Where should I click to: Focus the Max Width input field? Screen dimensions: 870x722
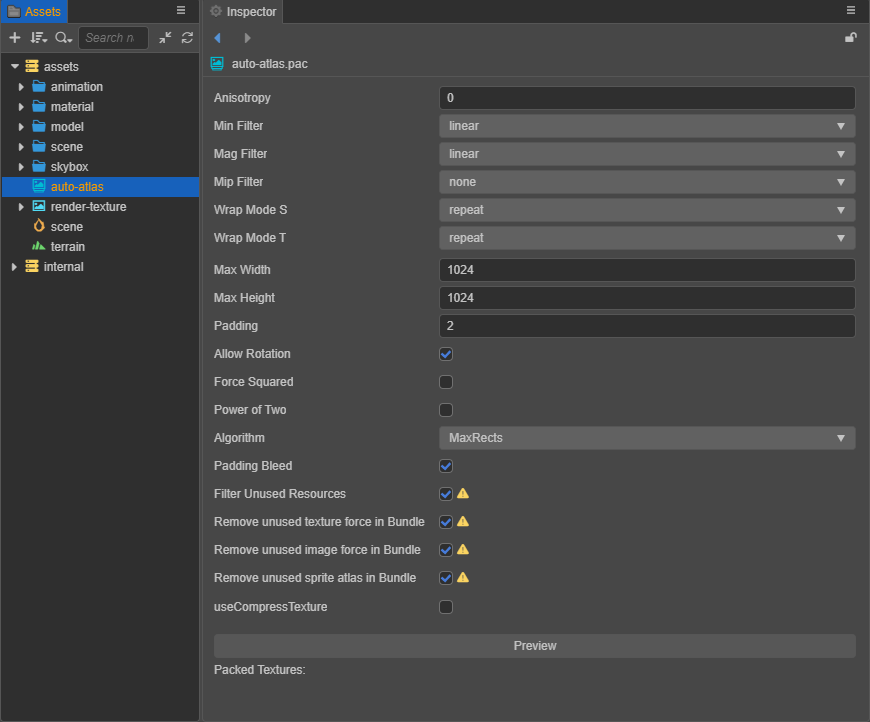pyautogui.click(x=647, y=270)
